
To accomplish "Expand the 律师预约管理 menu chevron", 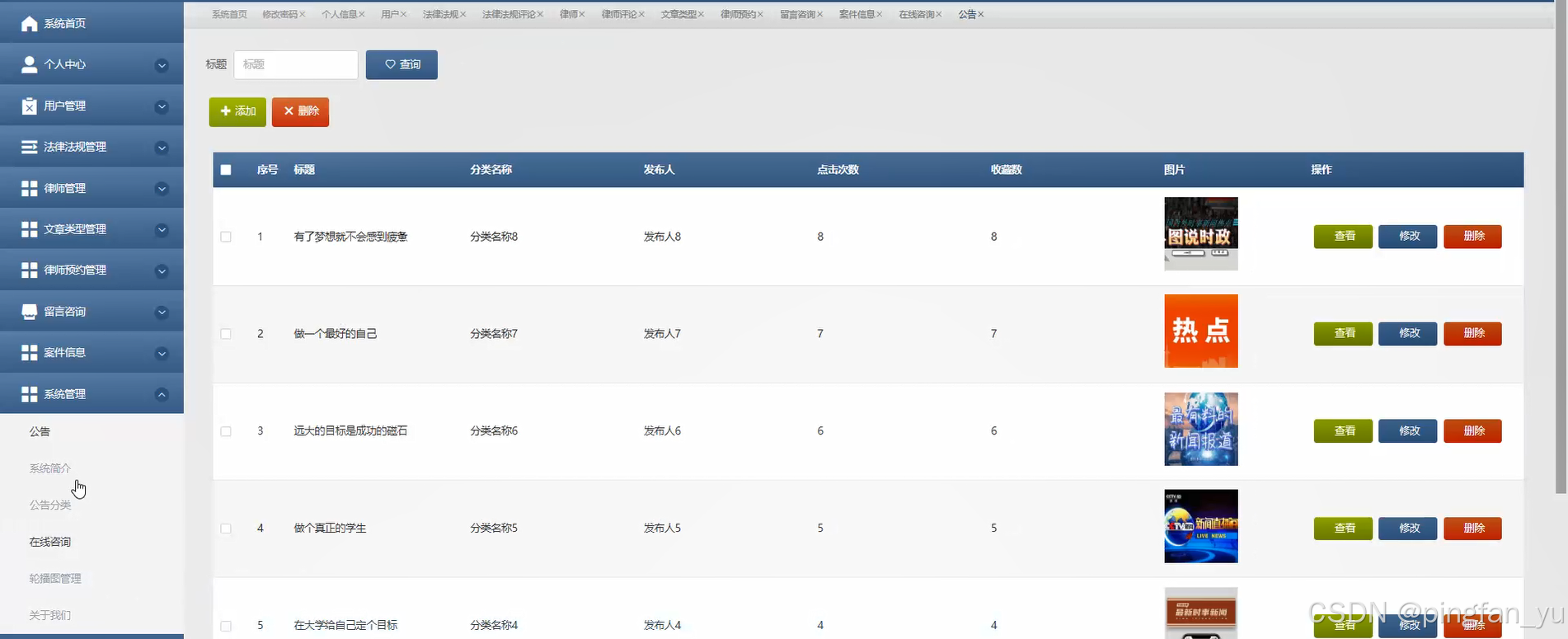I will (x=162, y=271).
